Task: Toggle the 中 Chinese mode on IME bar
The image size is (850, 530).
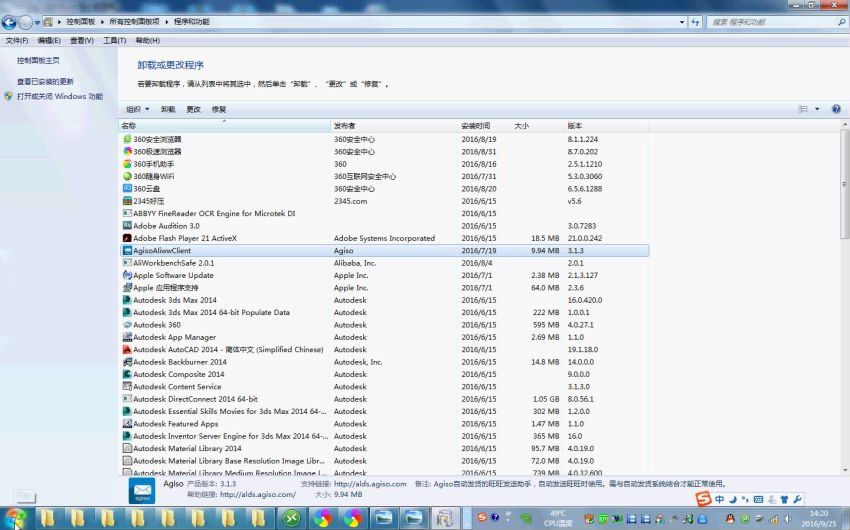Action: coord(719,499)
